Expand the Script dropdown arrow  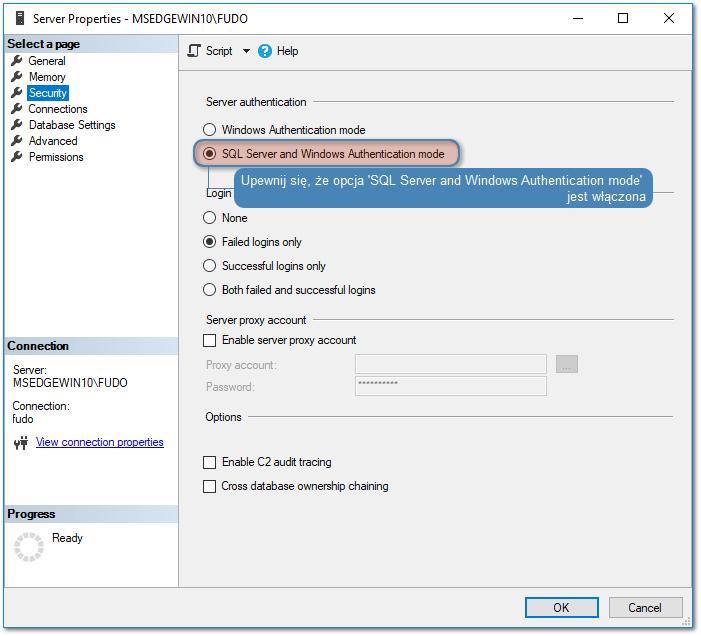click(x=246, y=51)
